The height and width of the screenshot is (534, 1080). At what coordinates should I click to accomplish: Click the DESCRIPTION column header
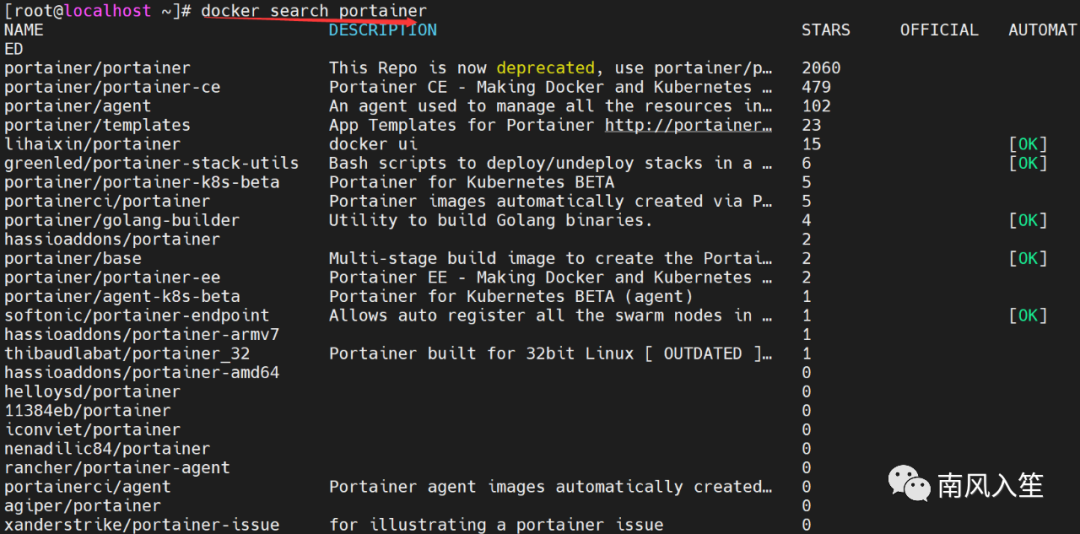(x=382, y=30)
